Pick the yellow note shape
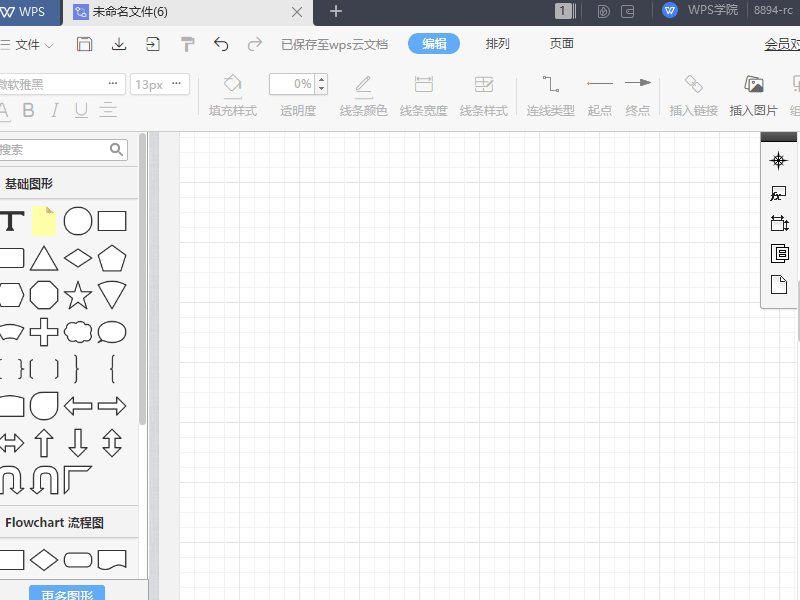Screen dimensions: 800x600 point(43,221)
